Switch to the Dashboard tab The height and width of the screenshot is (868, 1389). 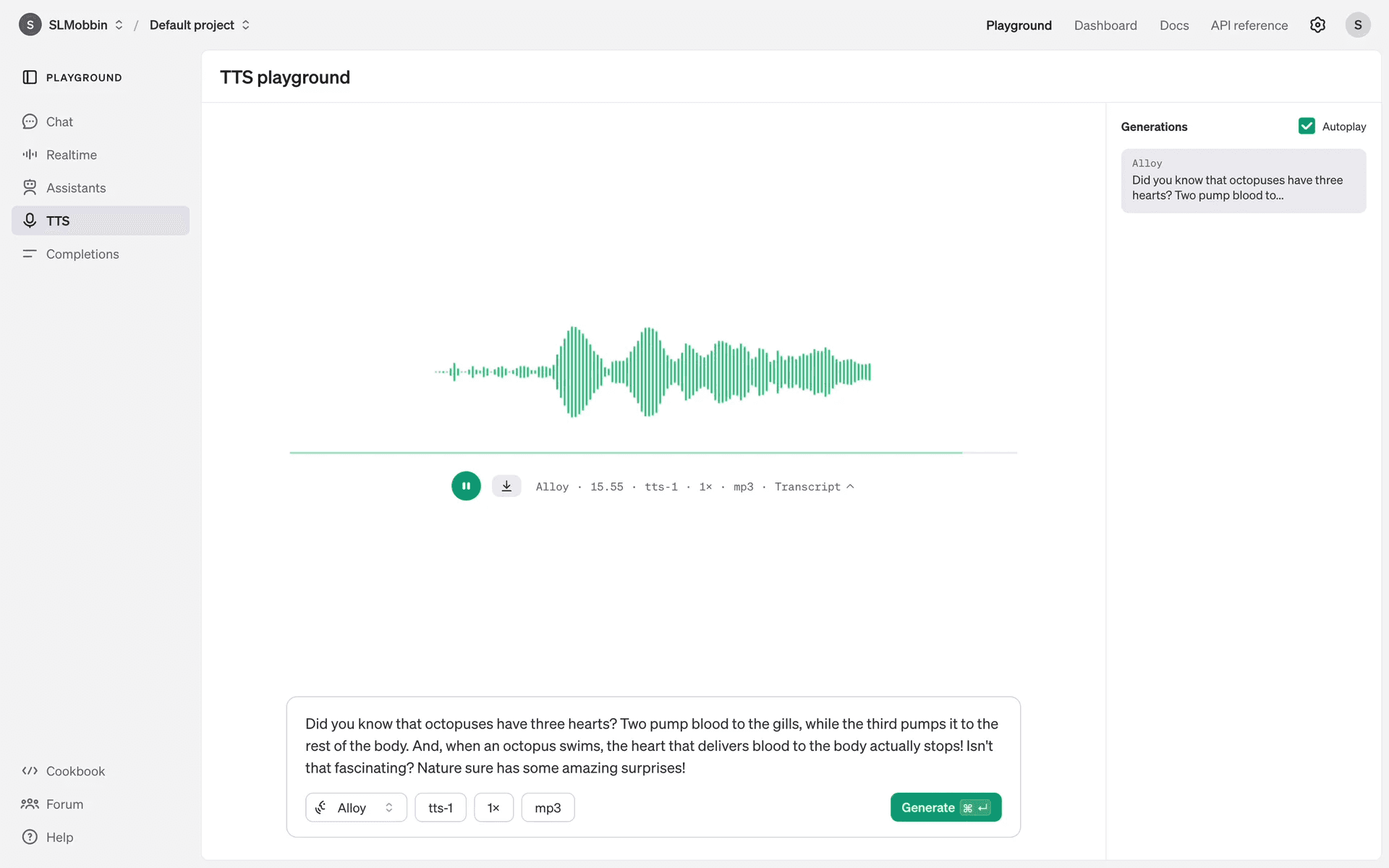(1105, 25)
